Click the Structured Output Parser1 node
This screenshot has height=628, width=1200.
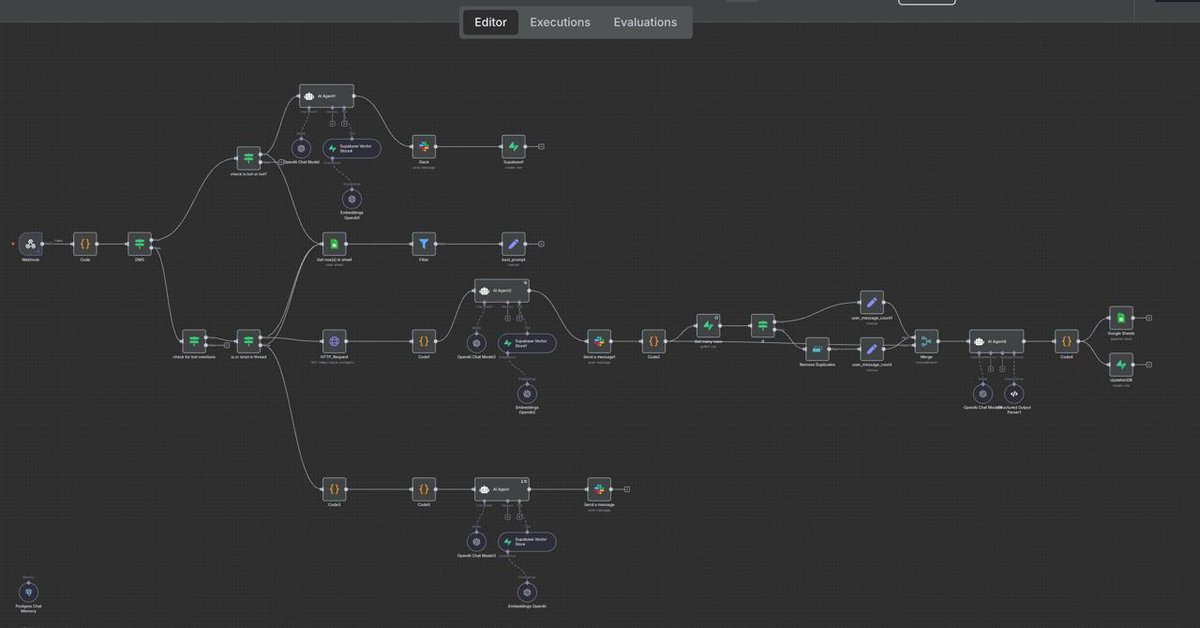point(1015,393)
